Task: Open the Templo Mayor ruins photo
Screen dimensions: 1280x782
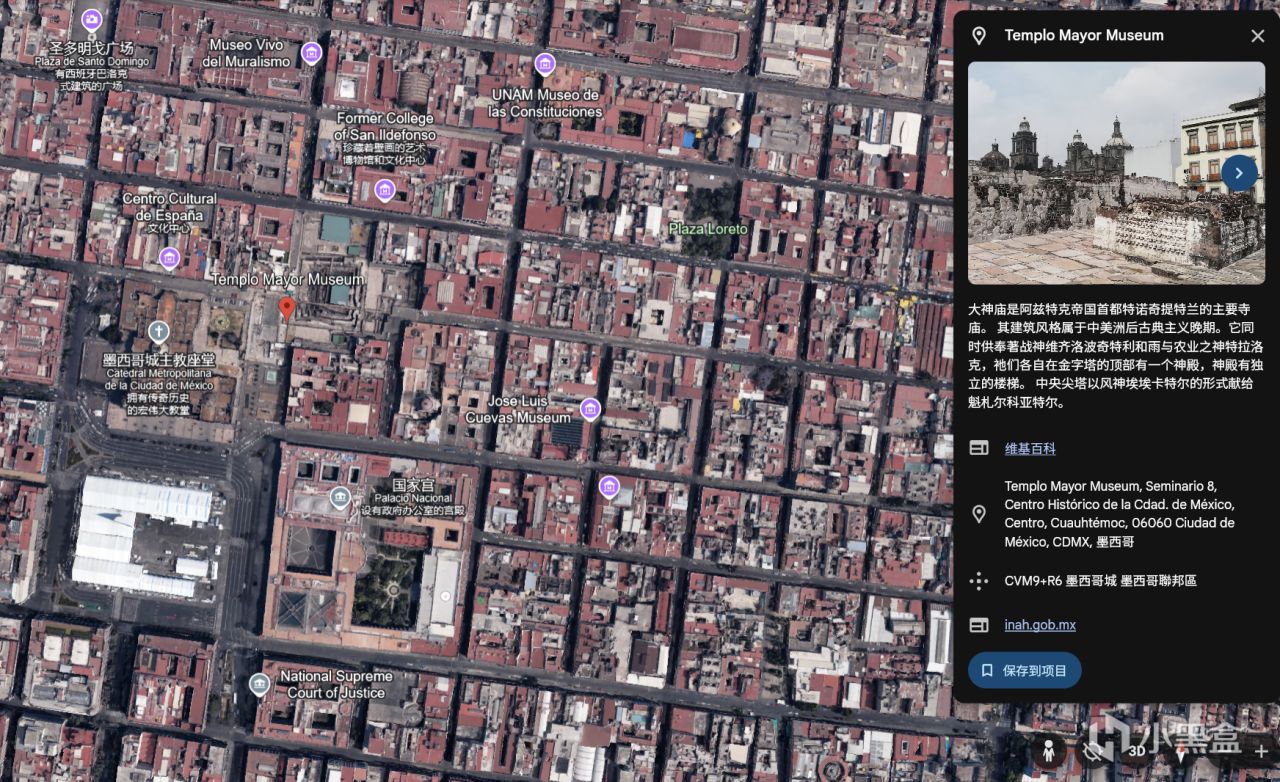Action: [x=1116, y=173]
